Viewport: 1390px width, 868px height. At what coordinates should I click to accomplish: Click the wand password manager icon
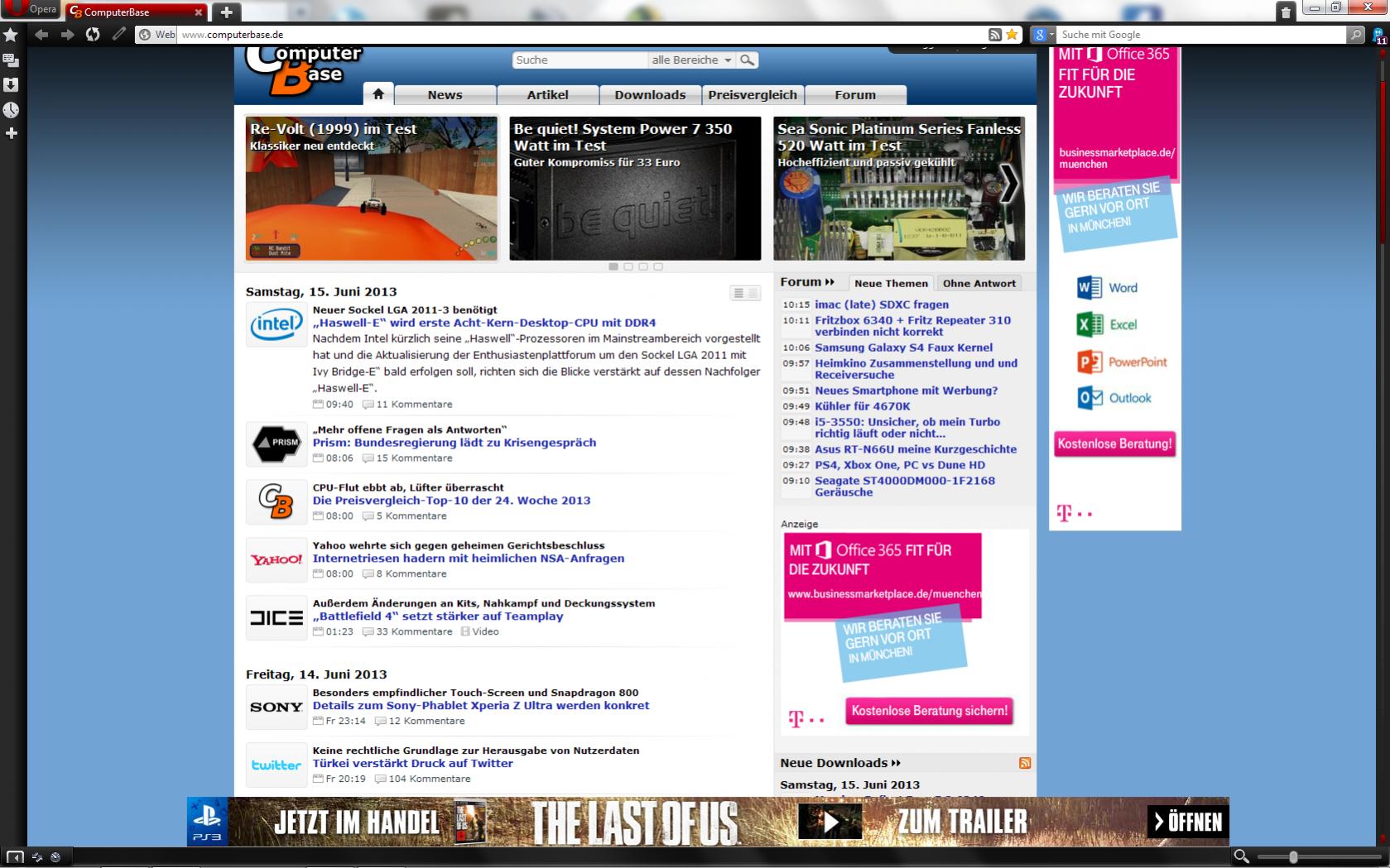tap(119, 34)
